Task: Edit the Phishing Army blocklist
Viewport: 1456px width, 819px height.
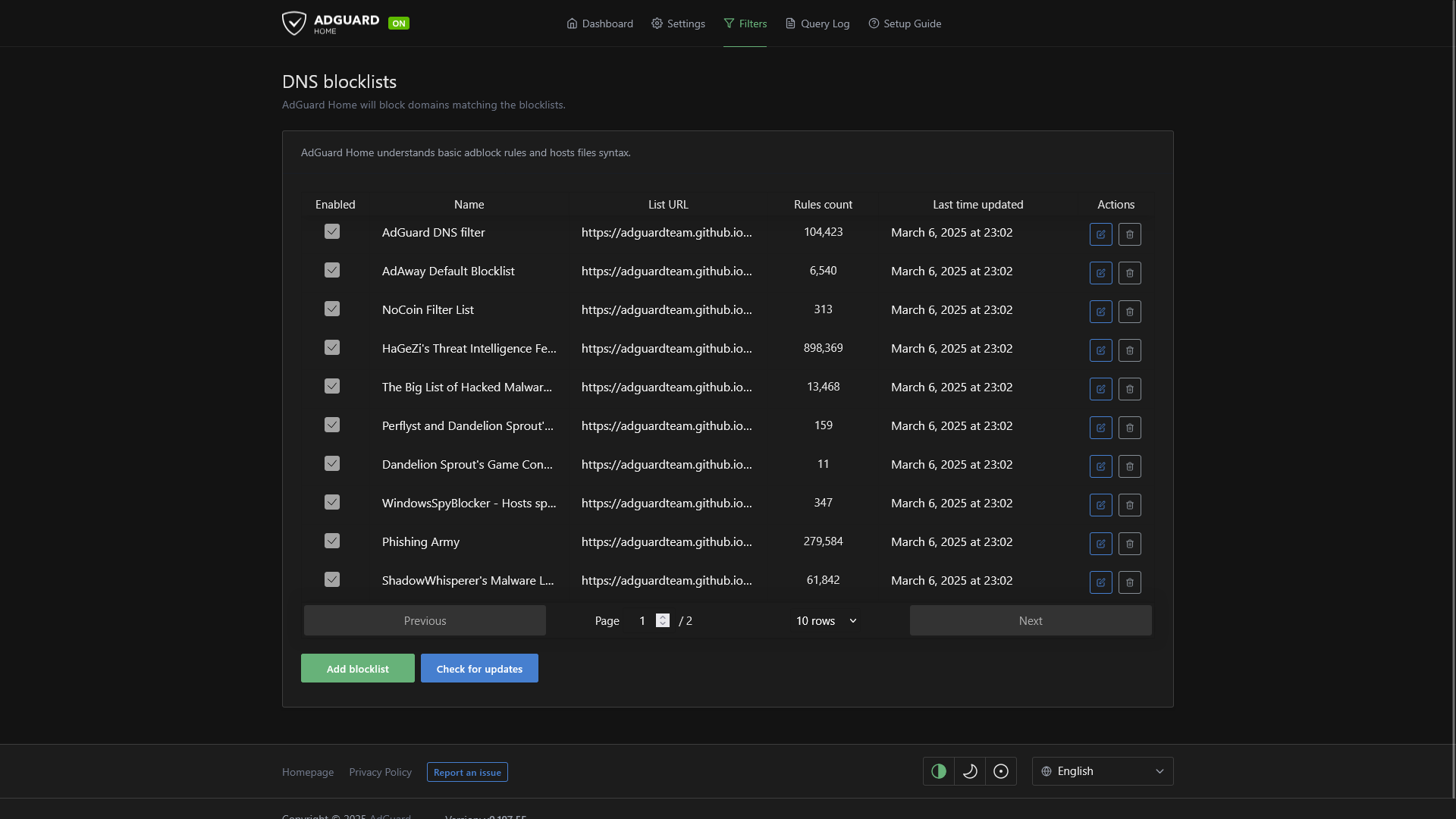Action: 1100,544
